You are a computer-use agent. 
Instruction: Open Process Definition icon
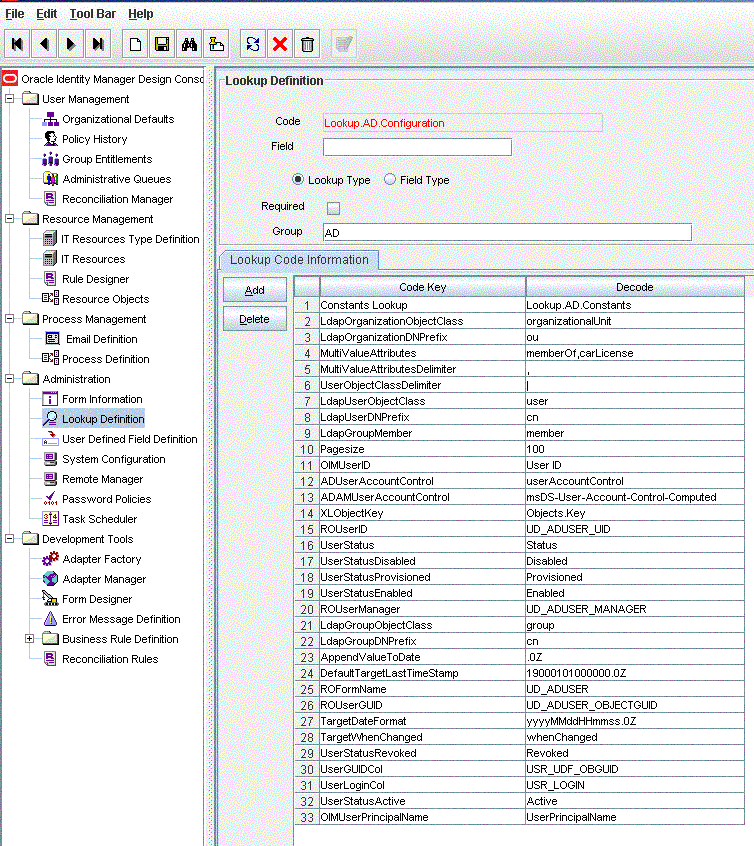[x=50, y=359]
